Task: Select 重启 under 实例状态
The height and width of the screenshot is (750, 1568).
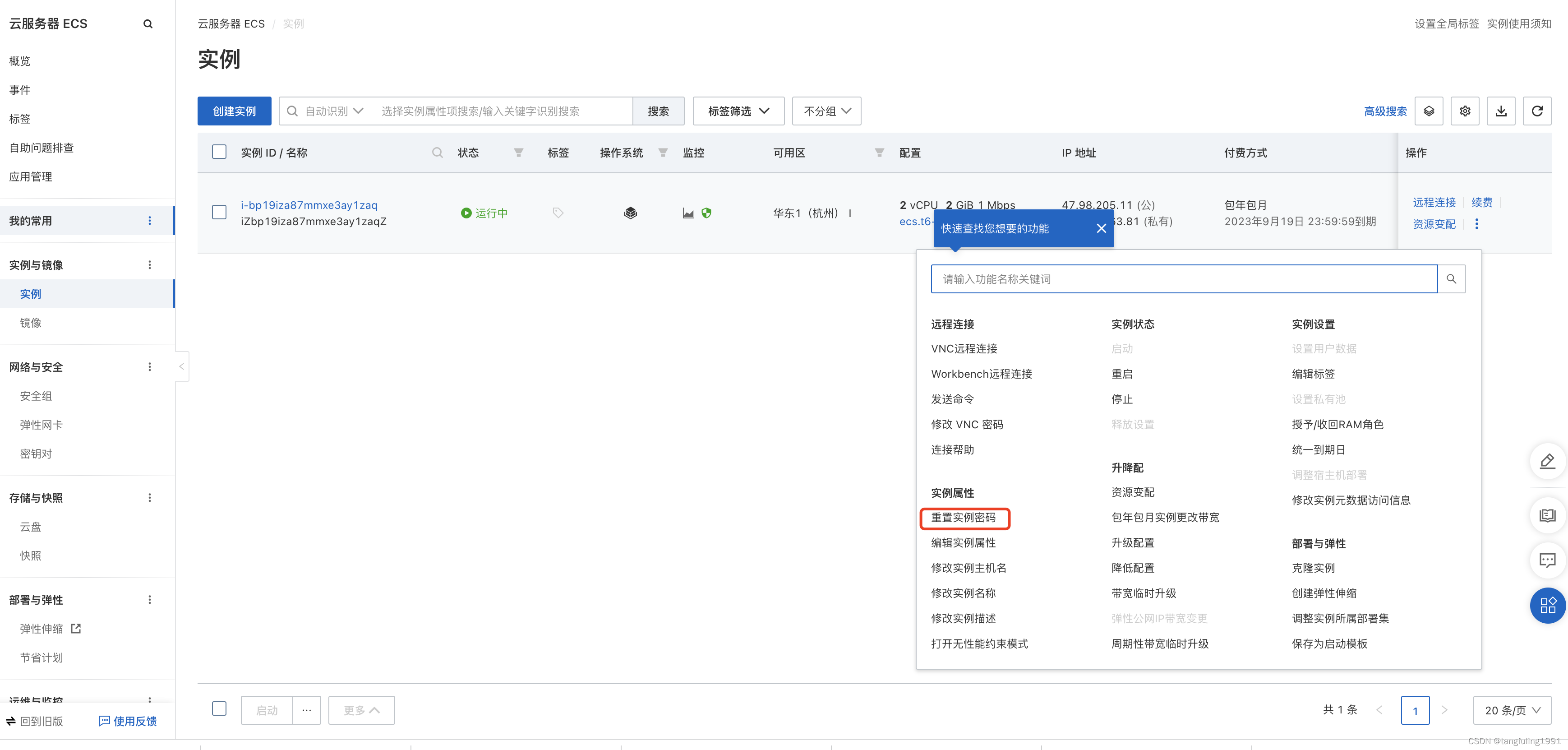Action: tap(1122, 374)
